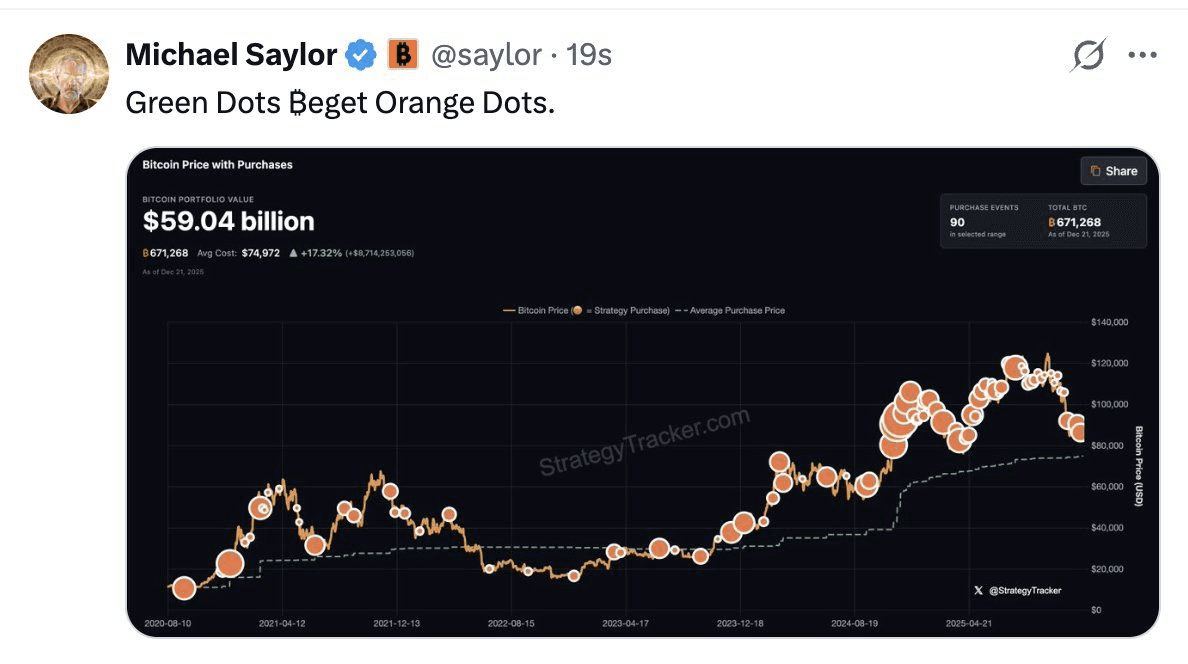Click the +17.32% gain triangle indicator
This screenshot has height=664, width=1188.
click(292, 253)
